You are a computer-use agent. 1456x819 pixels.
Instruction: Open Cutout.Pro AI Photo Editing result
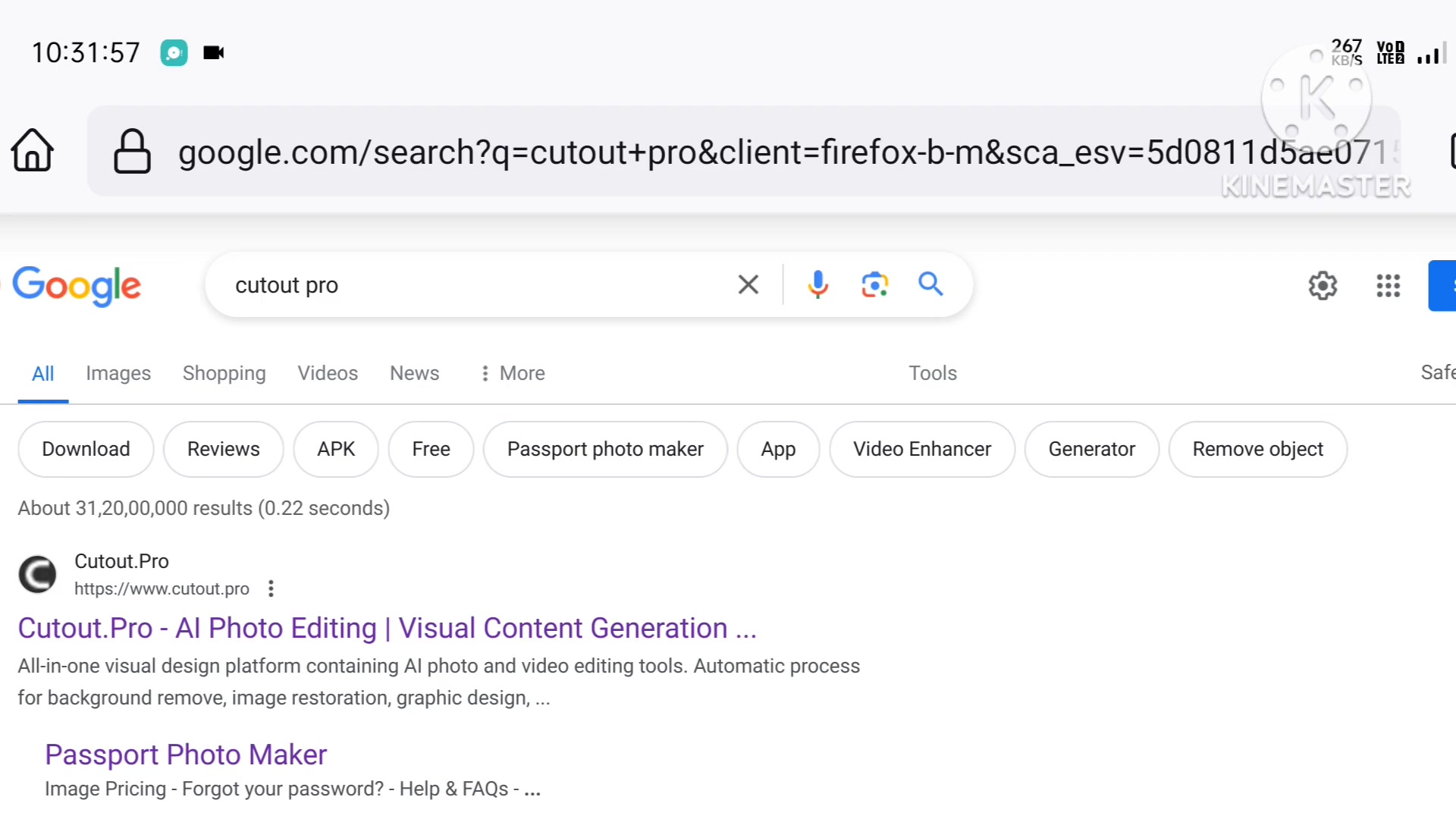[387, 628]
